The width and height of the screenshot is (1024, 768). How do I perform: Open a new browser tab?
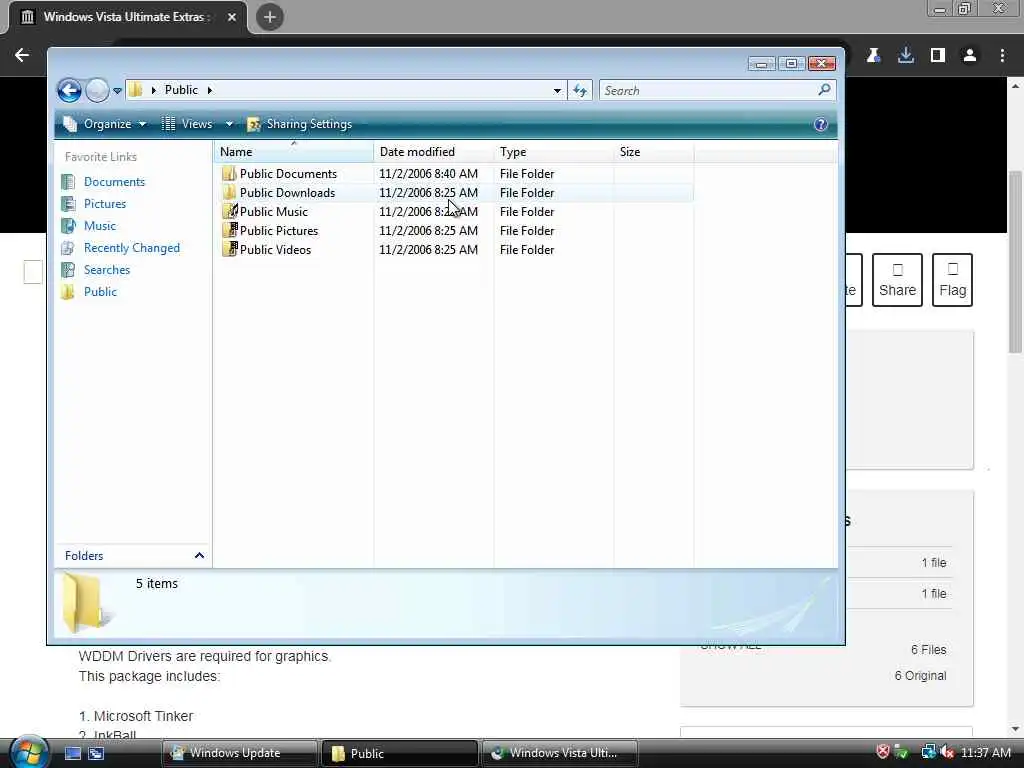270,17
